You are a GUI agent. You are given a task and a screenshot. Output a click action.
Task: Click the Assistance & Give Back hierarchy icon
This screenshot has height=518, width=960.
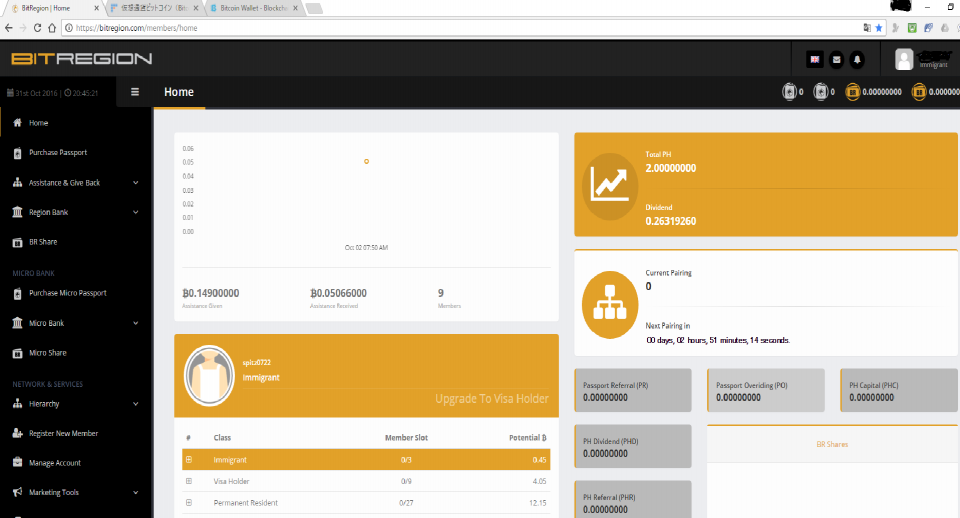[x=17, y=182]
